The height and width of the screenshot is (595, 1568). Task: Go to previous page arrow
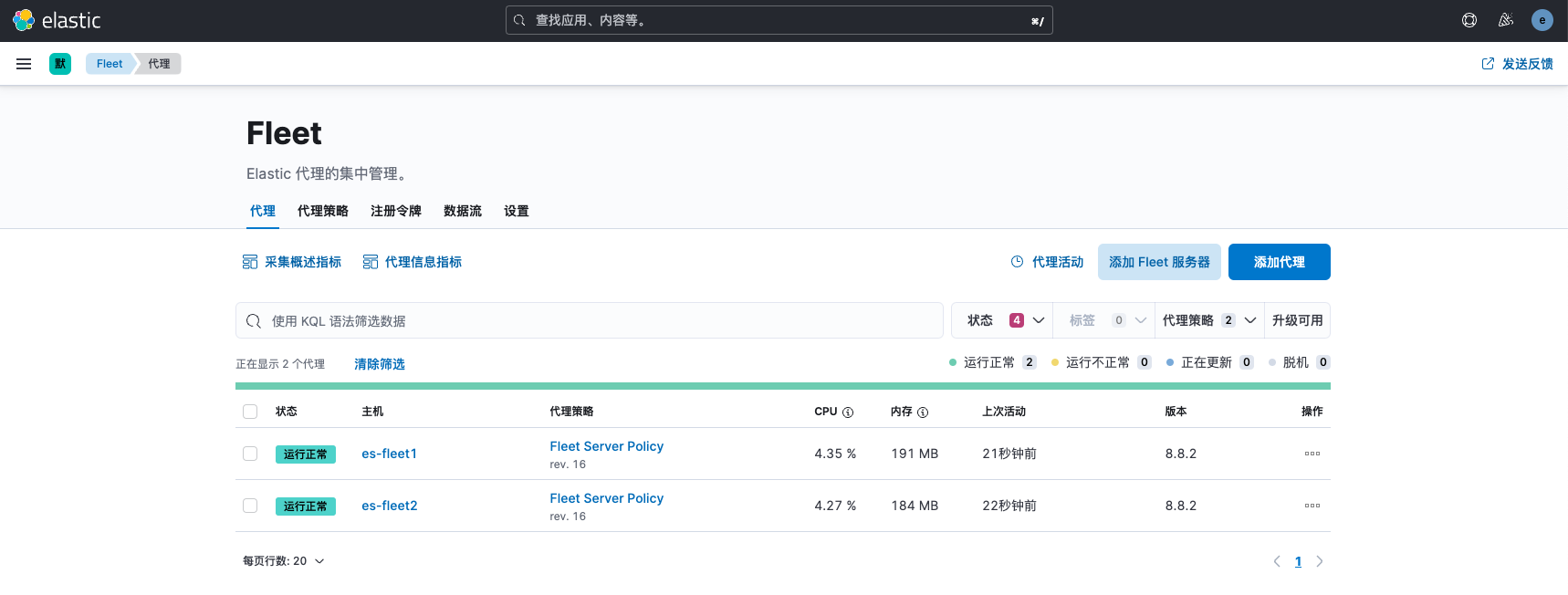click(x=1277, y=561)
